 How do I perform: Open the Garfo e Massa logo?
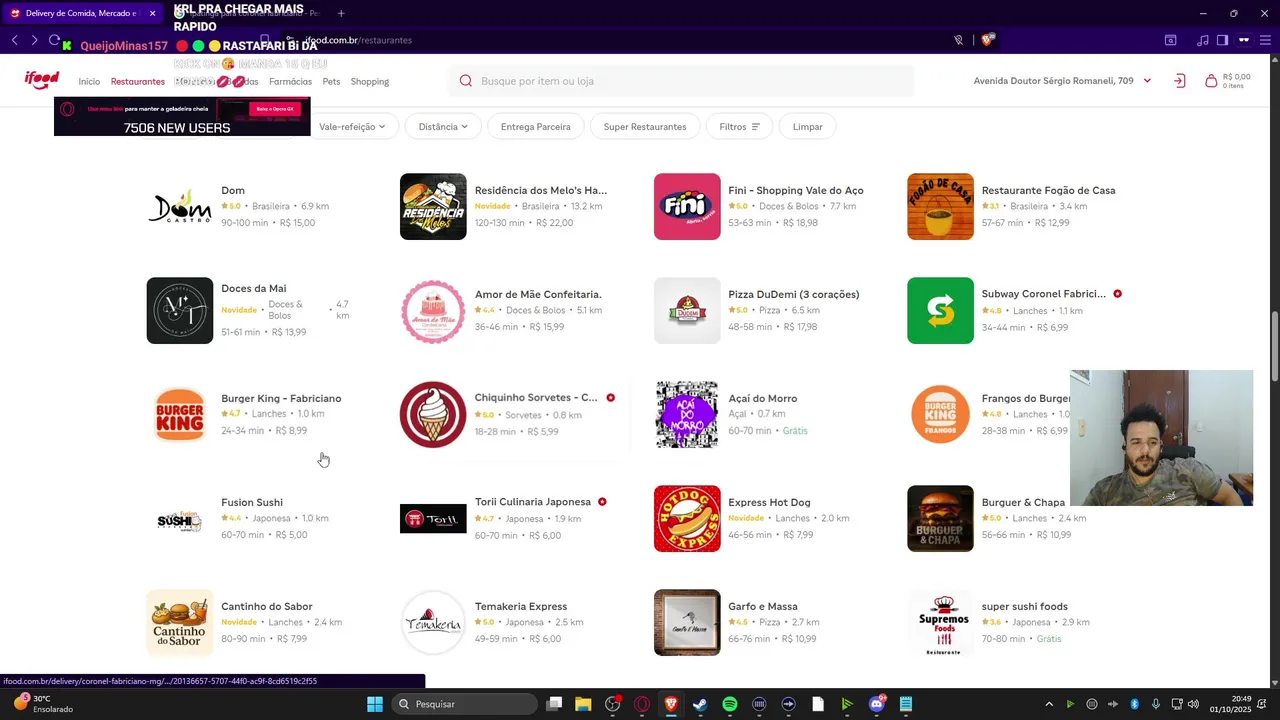click(687, 623)
